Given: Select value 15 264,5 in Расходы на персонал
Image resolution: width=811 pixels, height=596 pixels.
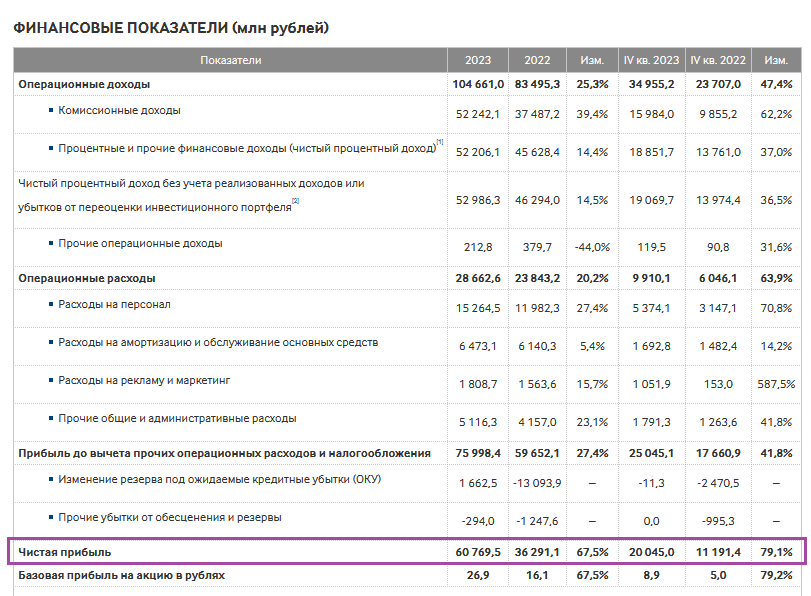Looking at the screenshot, I should tap(478, 308).
